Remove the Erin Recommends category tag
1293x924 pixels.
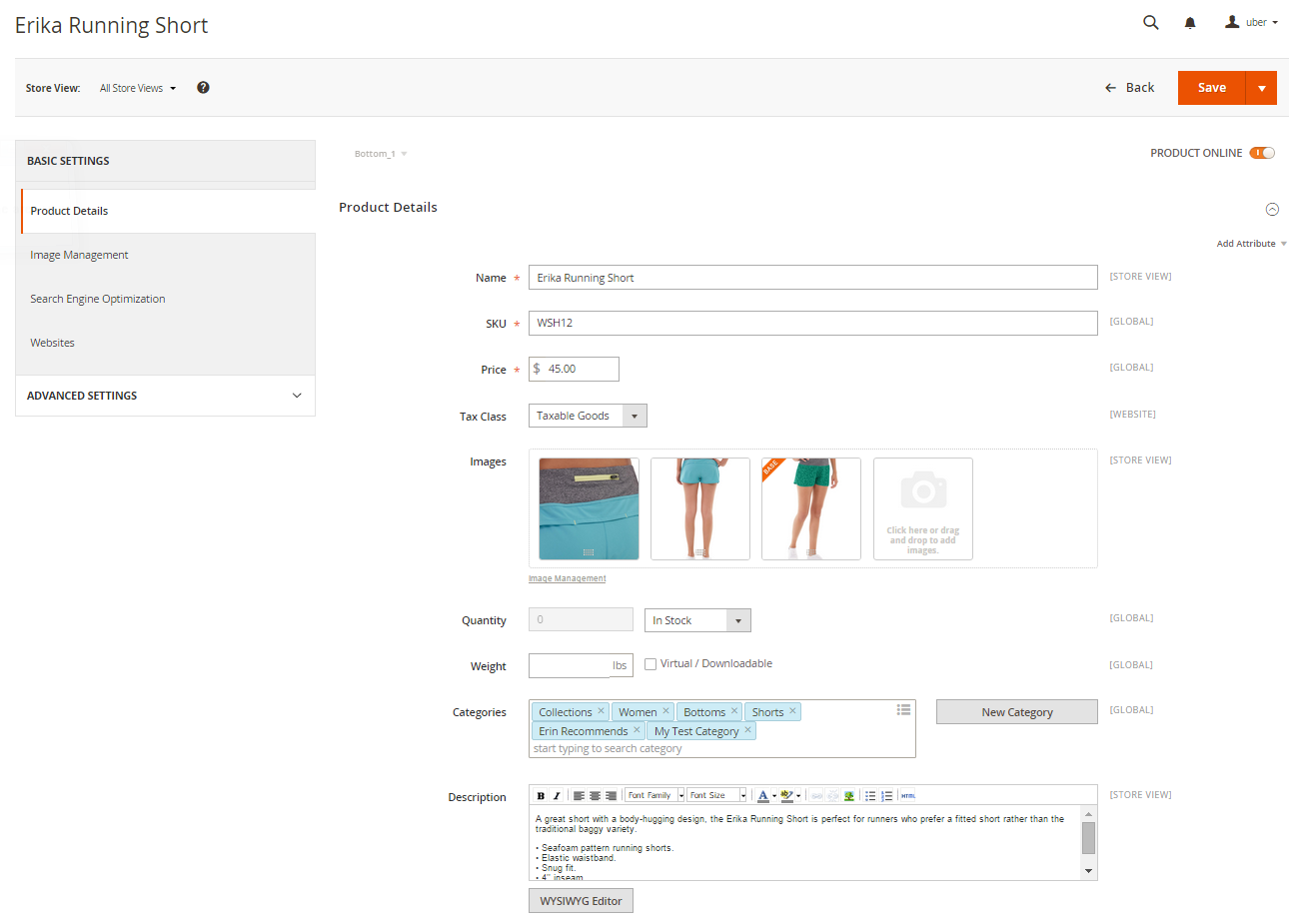pyautogui.click(x=637, y=730)
